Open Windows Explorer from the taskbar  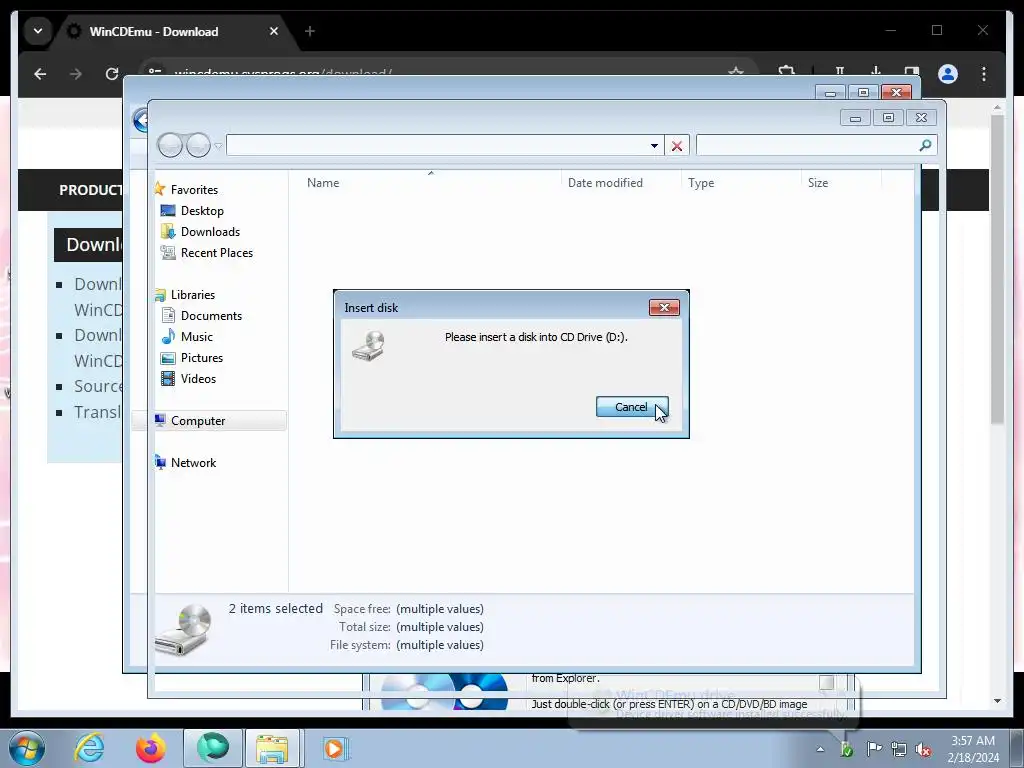point(272,748)
